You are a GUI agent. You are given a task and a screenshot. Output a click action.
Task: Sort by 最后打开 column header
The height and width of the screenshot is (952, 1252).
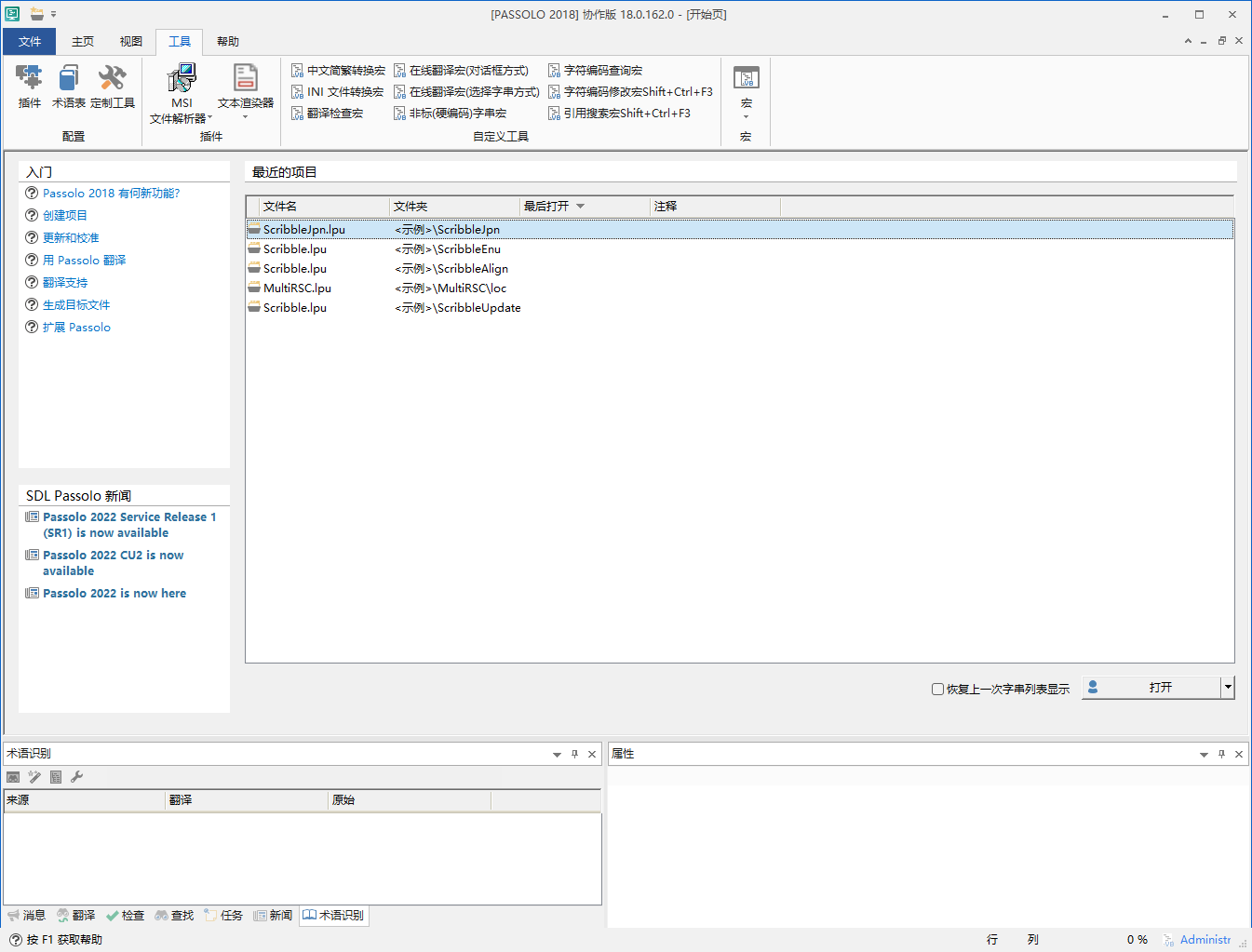(x=585, y=207)
